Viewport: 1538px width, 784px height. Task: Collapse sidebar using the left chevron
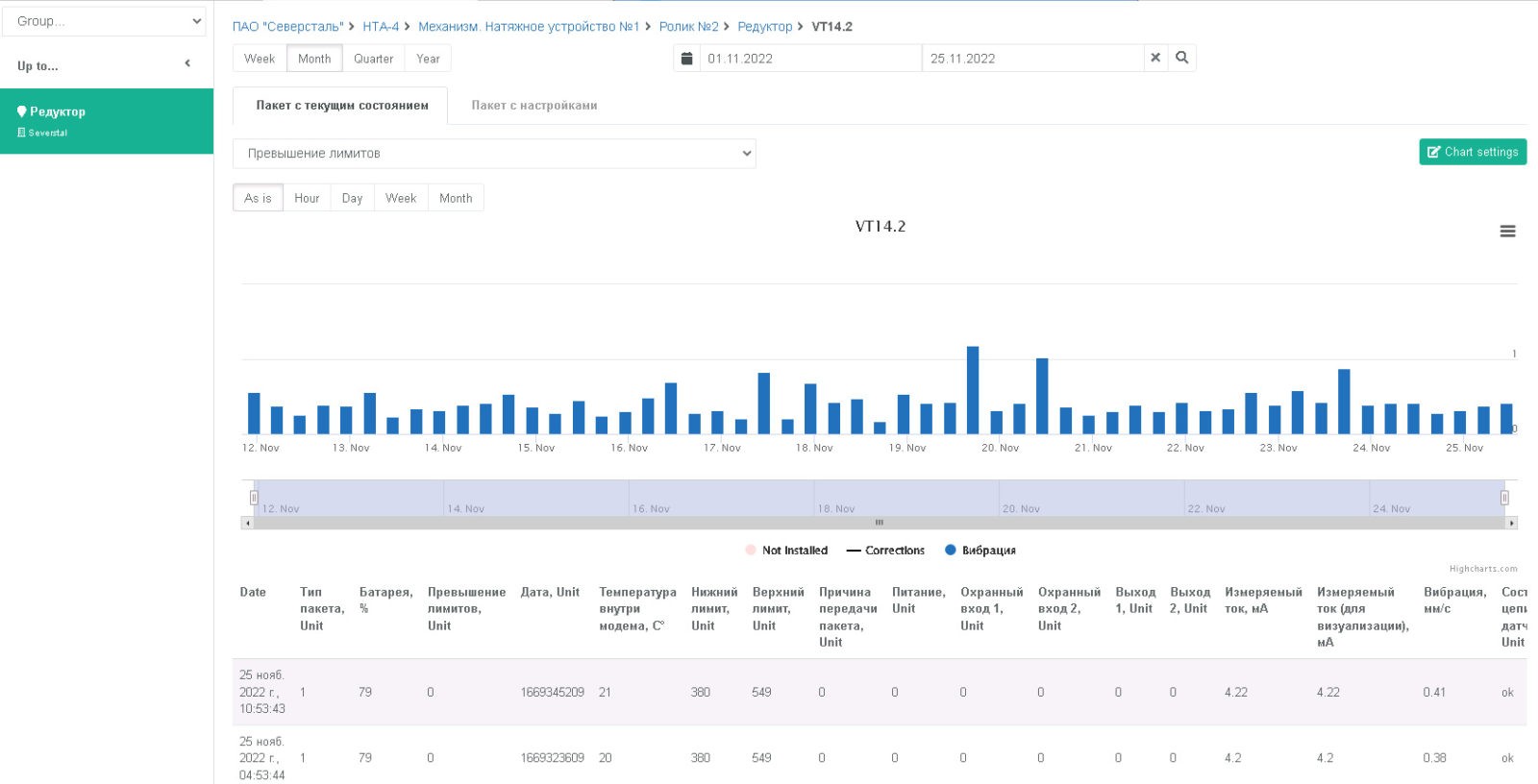tap(187, 63)
